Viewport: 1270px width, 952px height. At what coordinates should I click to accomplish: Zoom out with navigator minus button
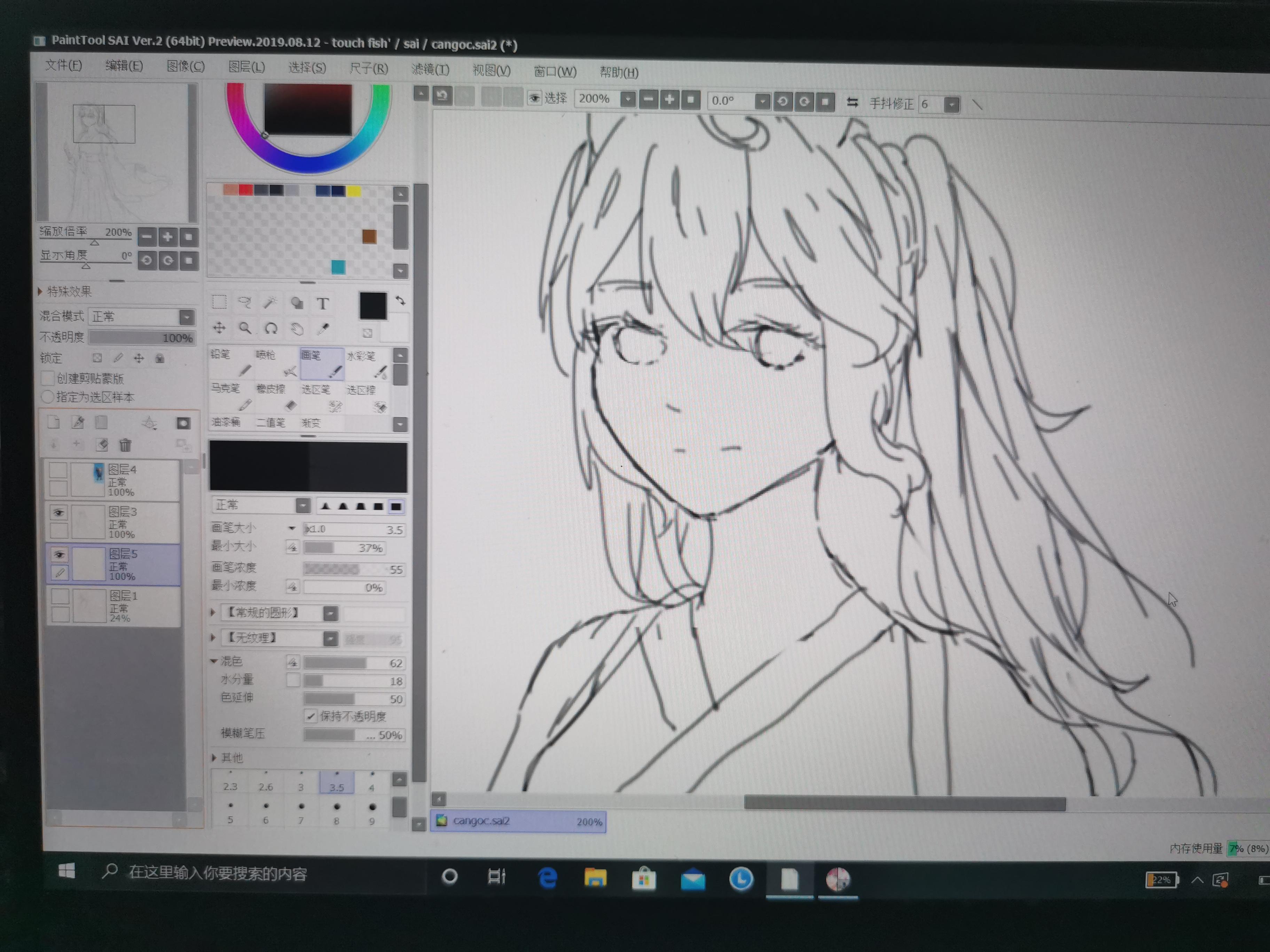point(147,236)
